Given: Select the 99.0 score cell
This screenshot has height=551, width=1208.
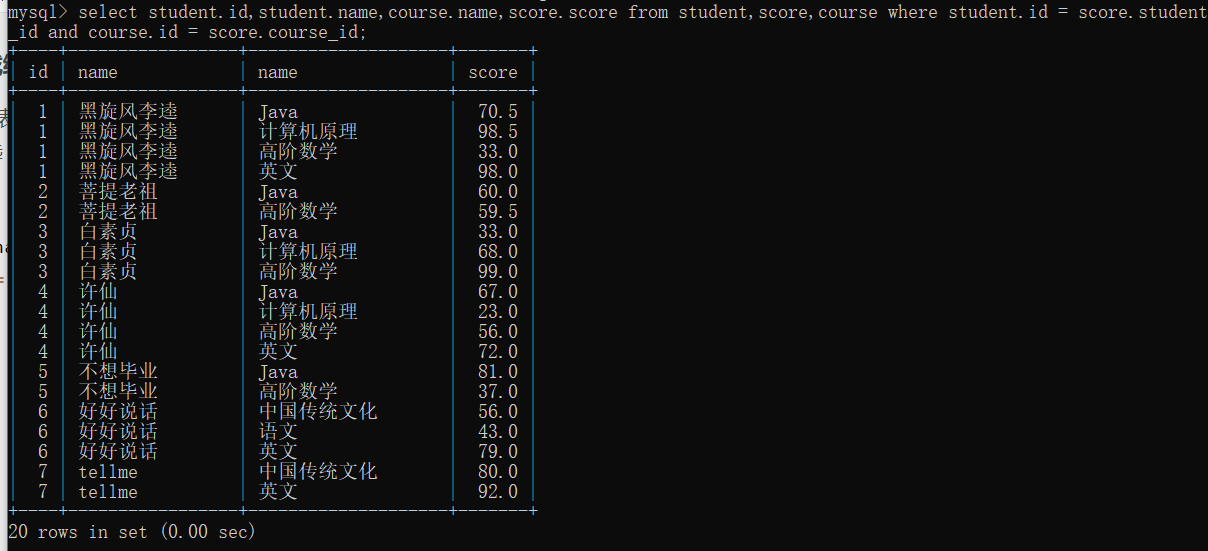Looking at the screenshot, I should click(x=497, y=272).
